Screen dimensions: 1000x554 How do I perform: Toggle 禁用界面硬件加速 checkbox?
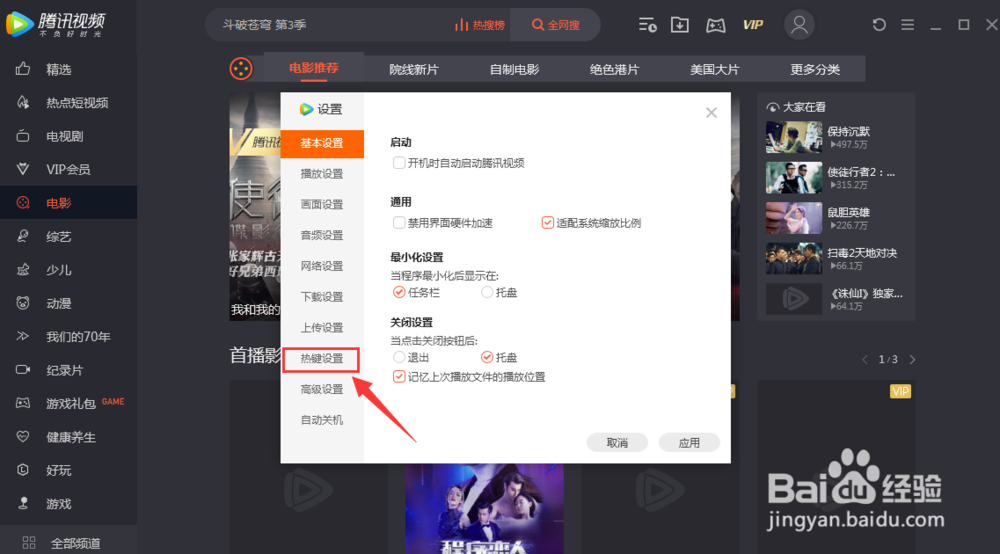coord(399,222)
